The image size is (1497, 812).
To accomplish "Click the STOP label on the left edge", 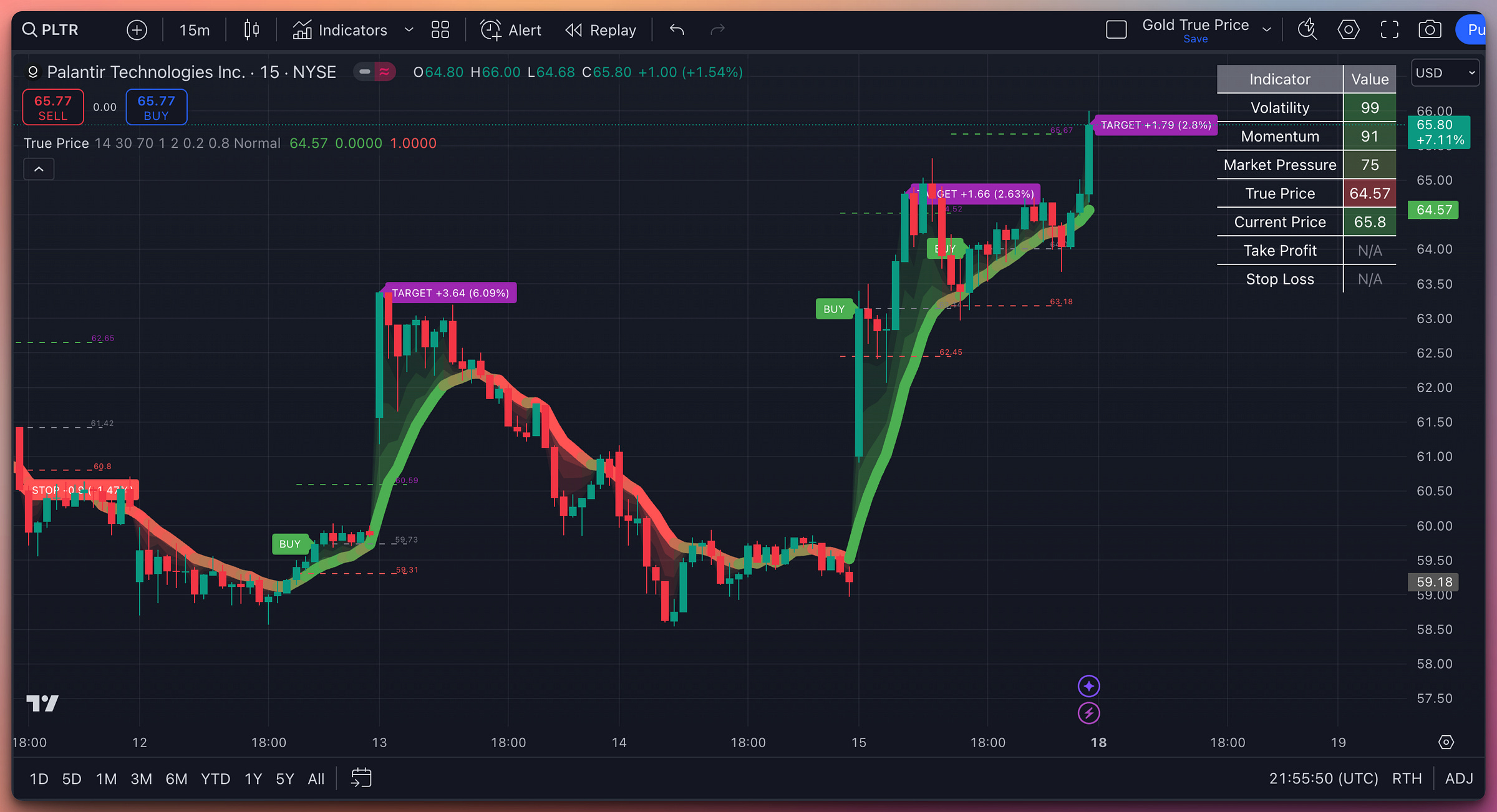I will [x=81, y=490].
